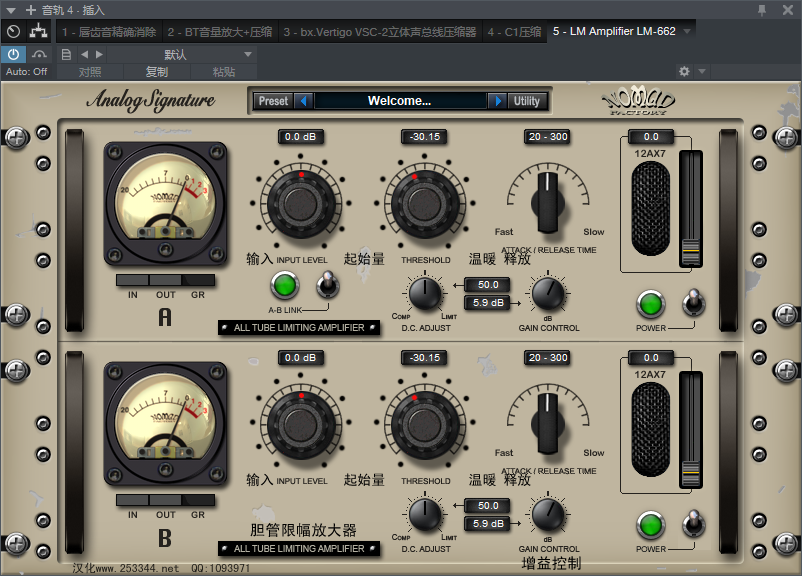Expand the arrow next to gear icon
Image resolution: width=802 pixels, height=576 pixels.
click(x=702, y=71)
